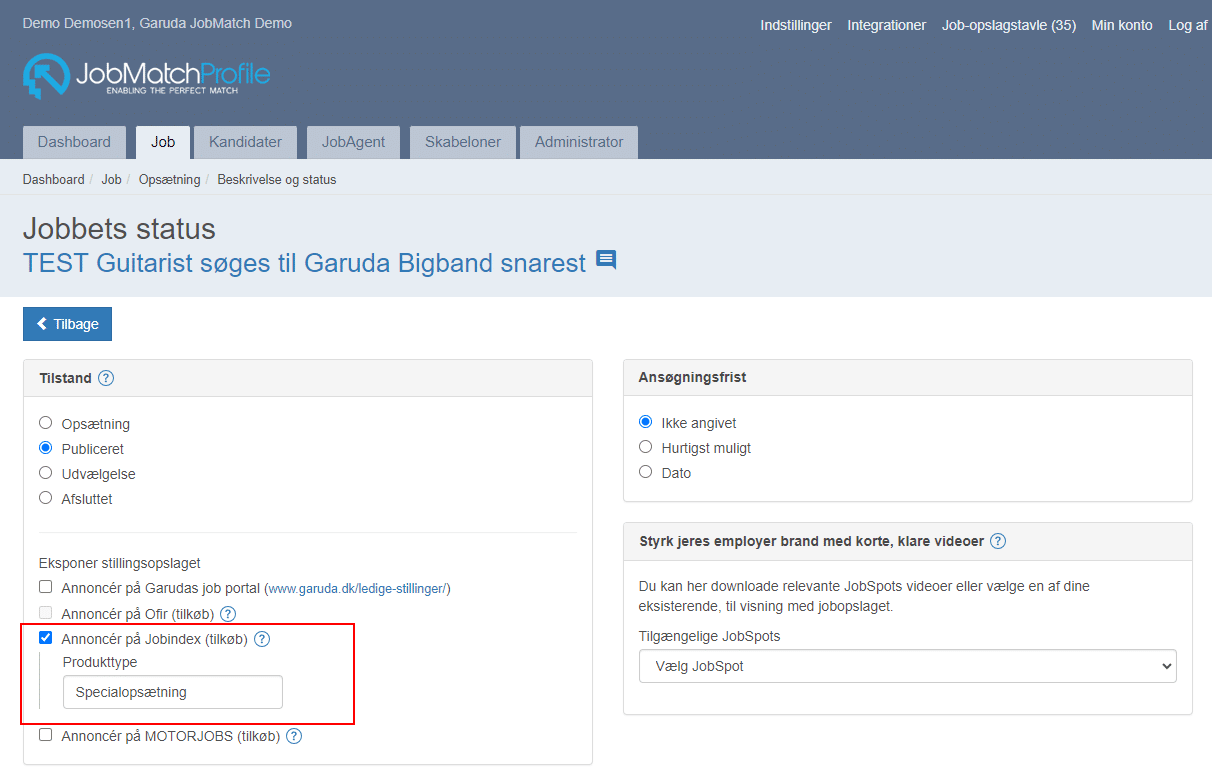Open help icon next to Tilstand
The width and height of the screenshot is (1212, 780).
point(106,378)
